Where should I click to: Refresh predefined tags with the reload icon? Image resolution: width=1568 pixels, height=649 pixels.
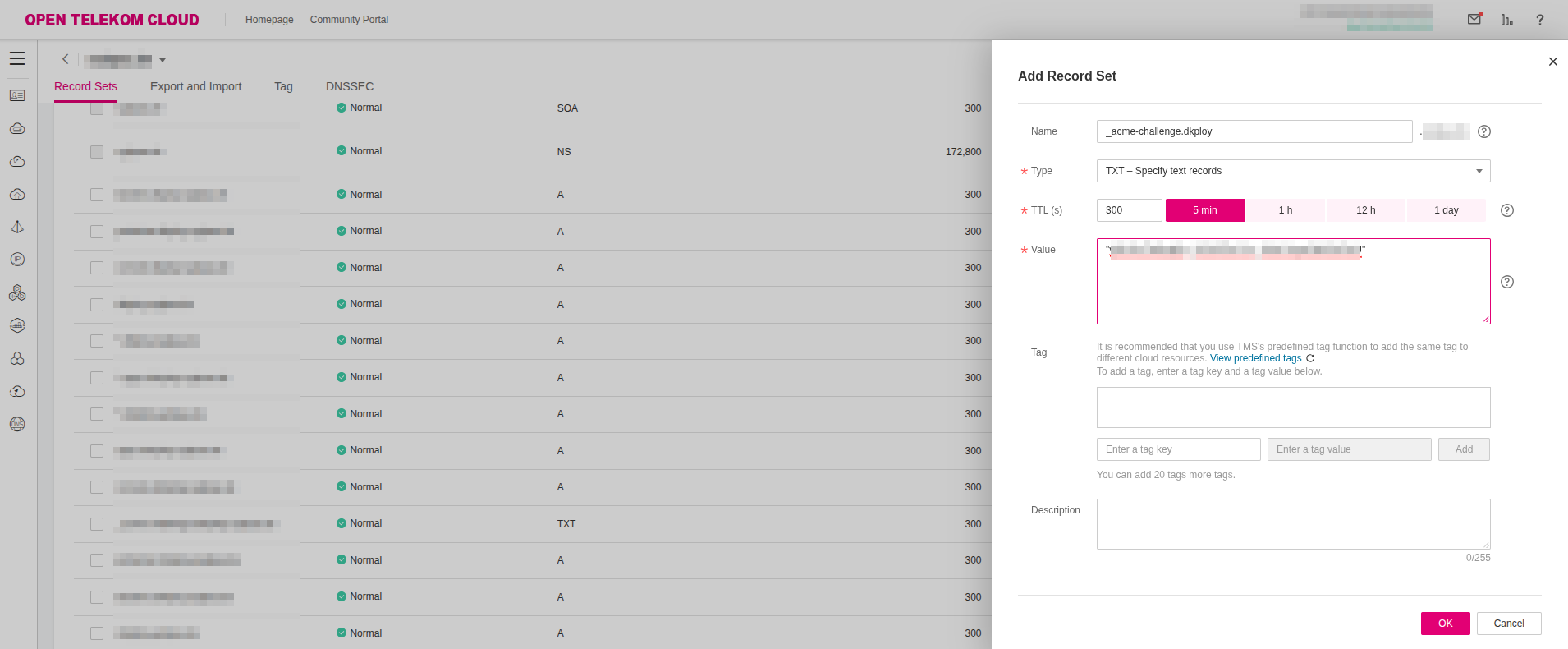coord(1310,358)
